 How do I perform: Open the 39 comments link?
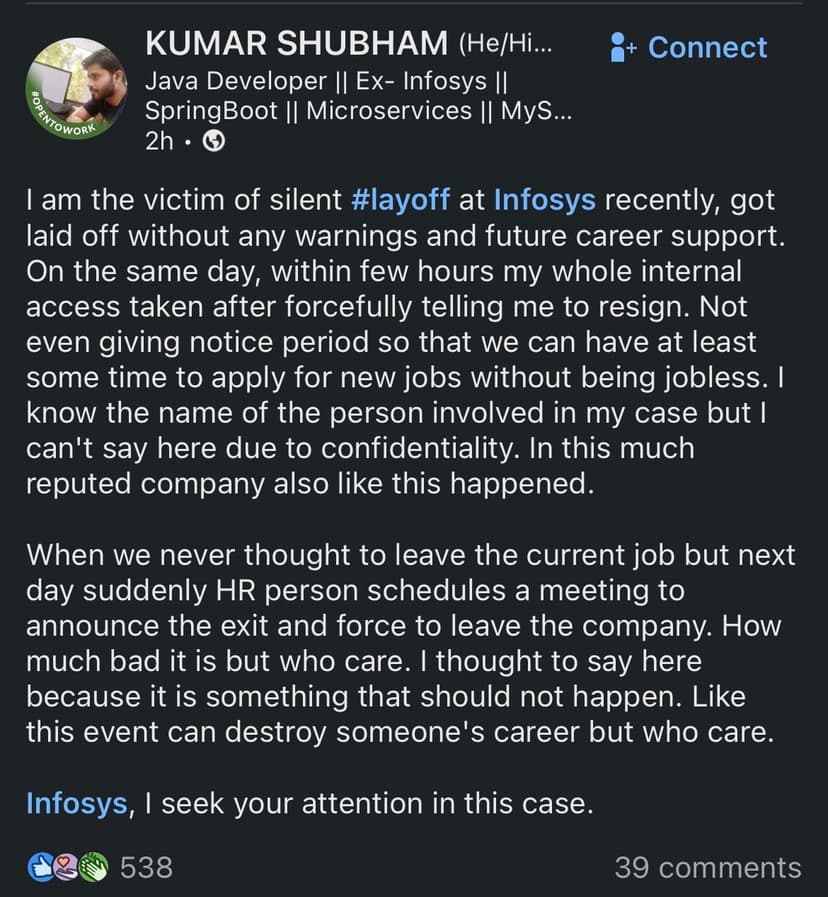tap(707, 867)
